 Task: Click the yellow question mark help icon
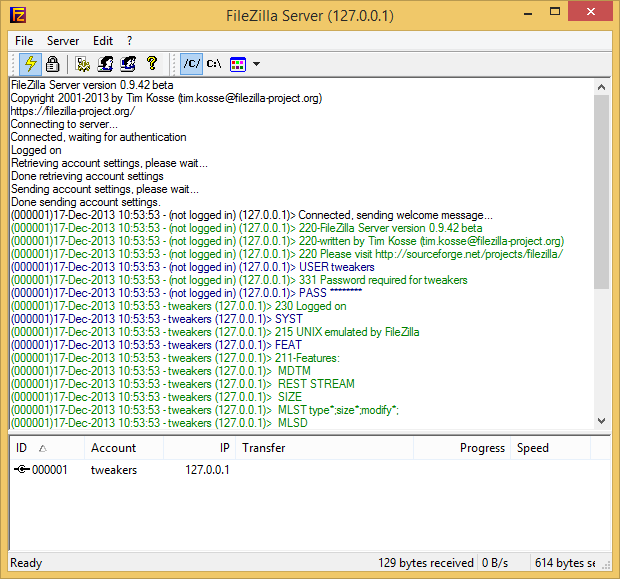pos(152,63)
